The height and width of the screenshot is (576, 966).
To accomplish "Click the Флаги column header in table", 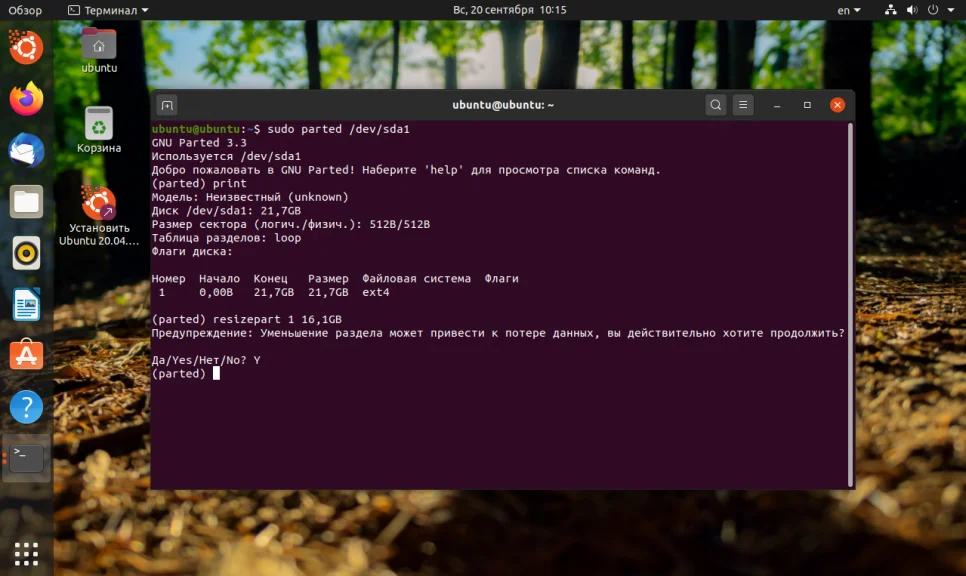I will click(x=501, y=278).
